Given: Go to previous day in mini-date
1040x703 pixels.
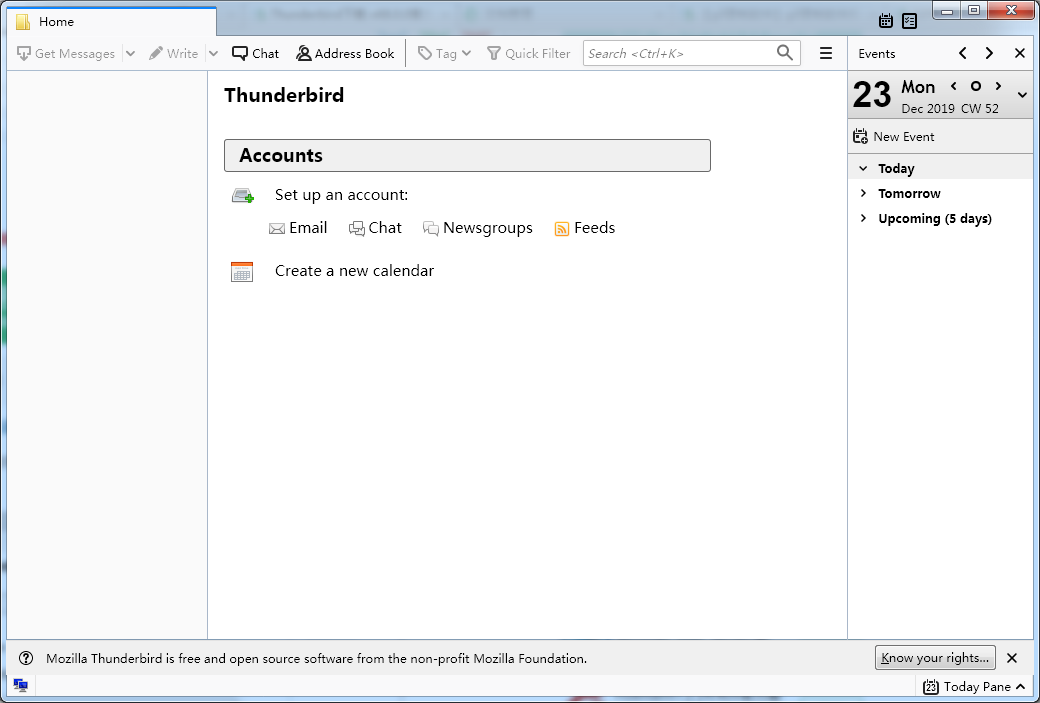Looking at the screenshot, I should (954, 86).
